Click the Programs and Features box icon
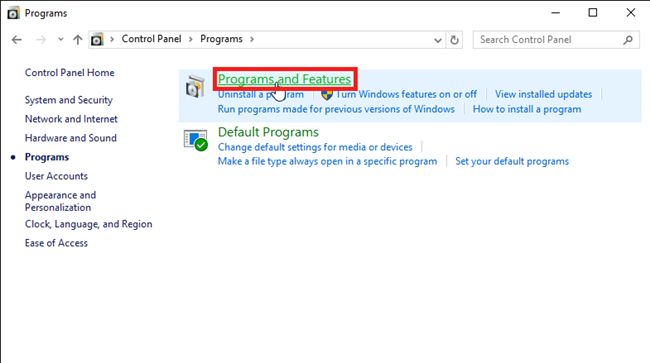The width and height of the screenshot is (650, 363). pyautogui.click(x=195, y=87)
